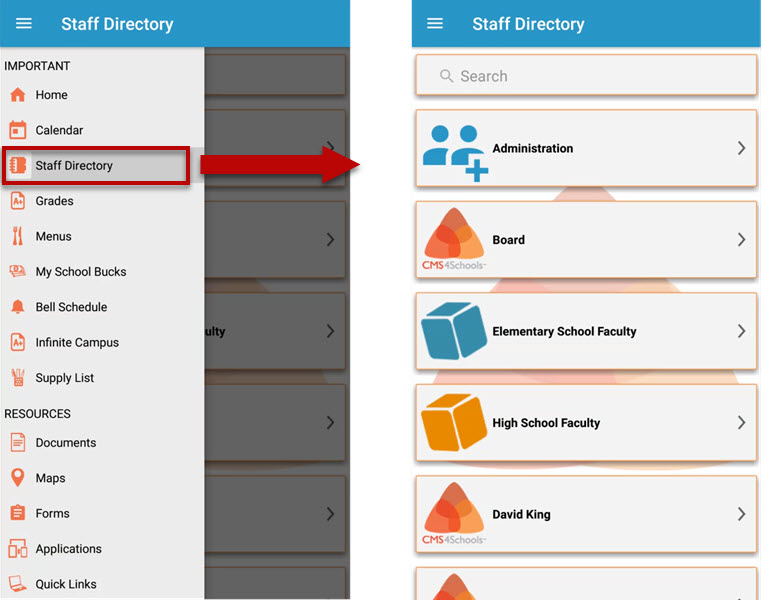Open the Board directory card
Viewport: 762px width, 600px height.
tap(586, 240)
